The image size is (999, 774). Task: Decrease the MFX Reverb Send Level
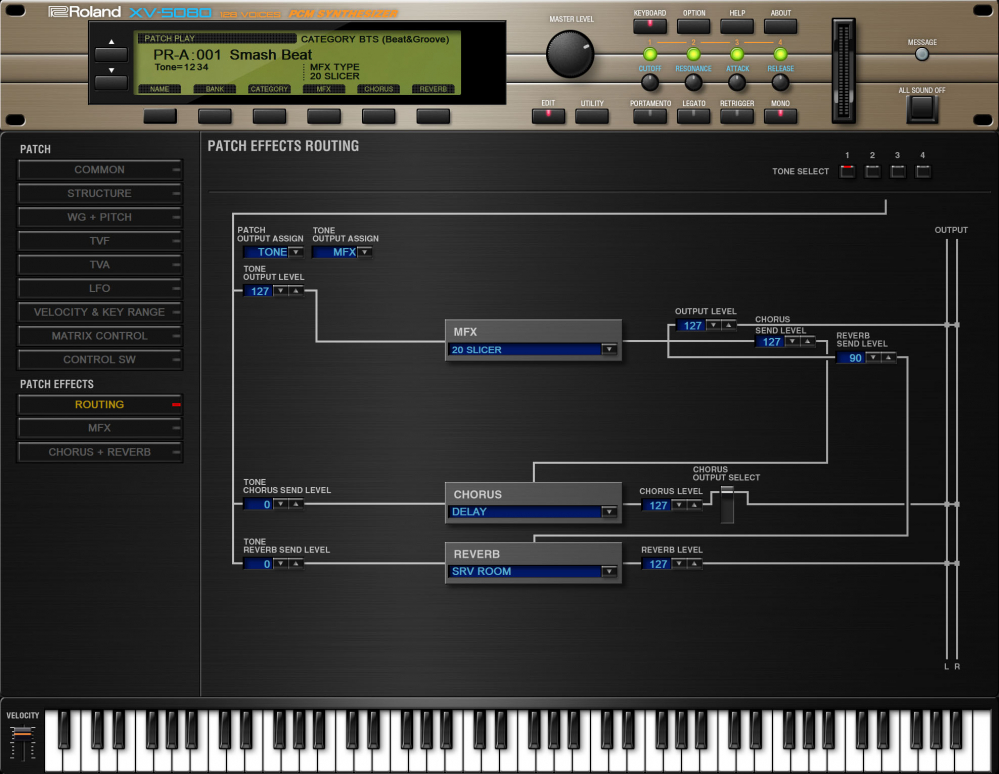tap(873, 358)
